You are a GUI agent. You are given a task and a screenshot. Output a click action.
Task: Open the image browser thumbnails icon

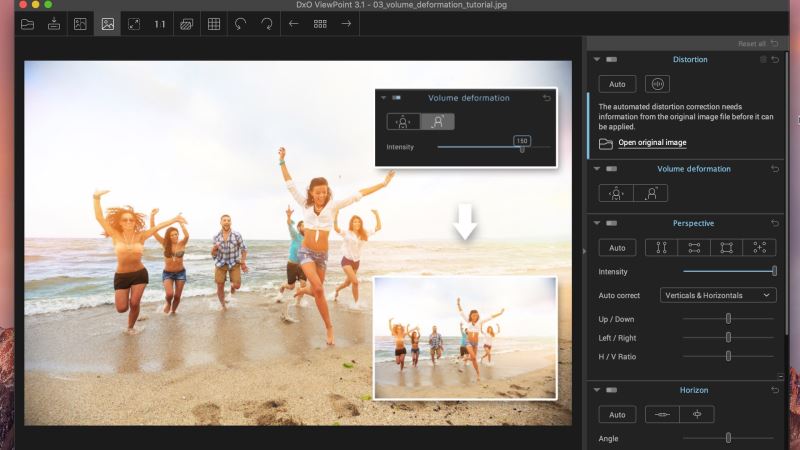pos(320,24)
